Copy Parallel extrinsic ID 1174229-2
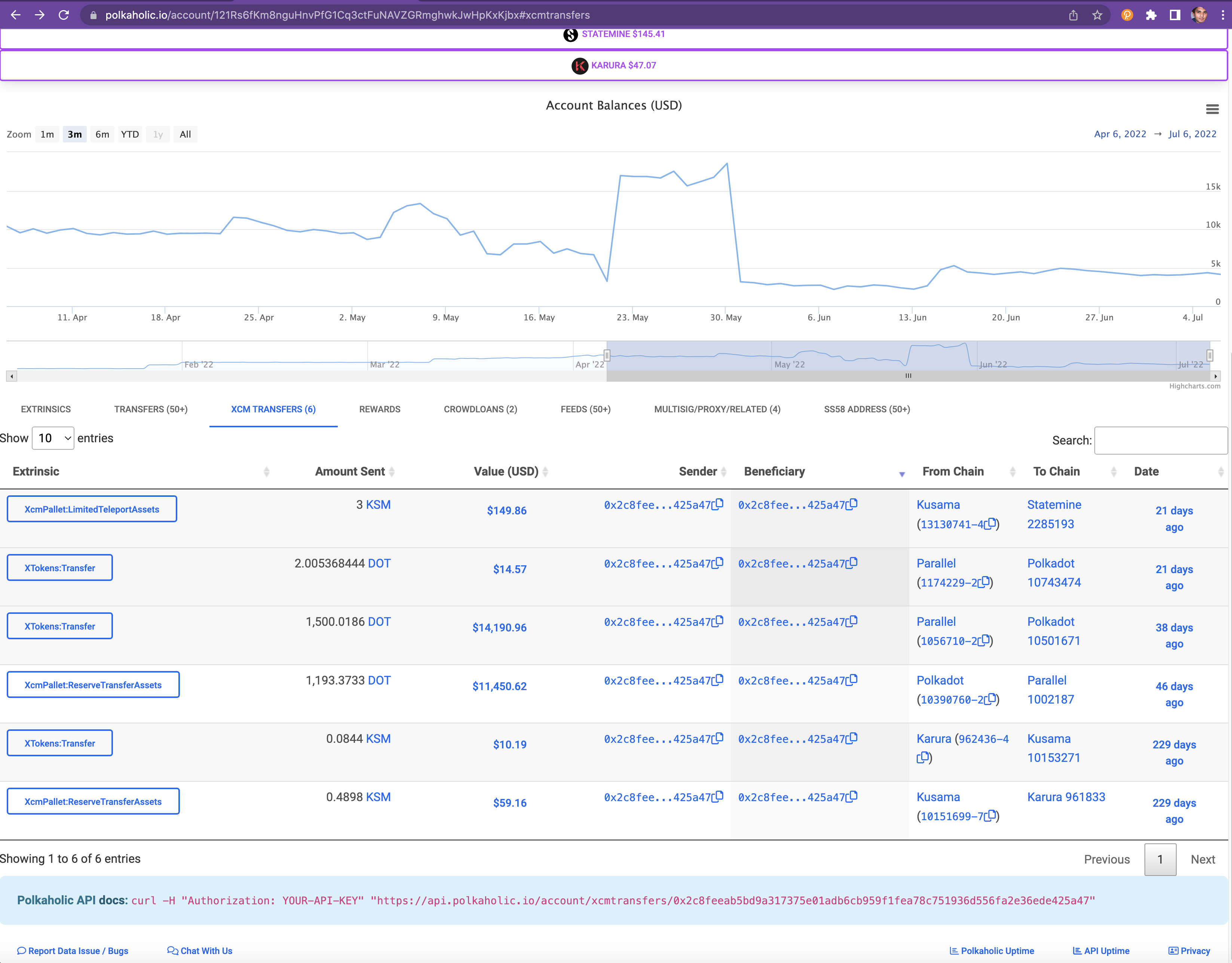 pos(984,582)
